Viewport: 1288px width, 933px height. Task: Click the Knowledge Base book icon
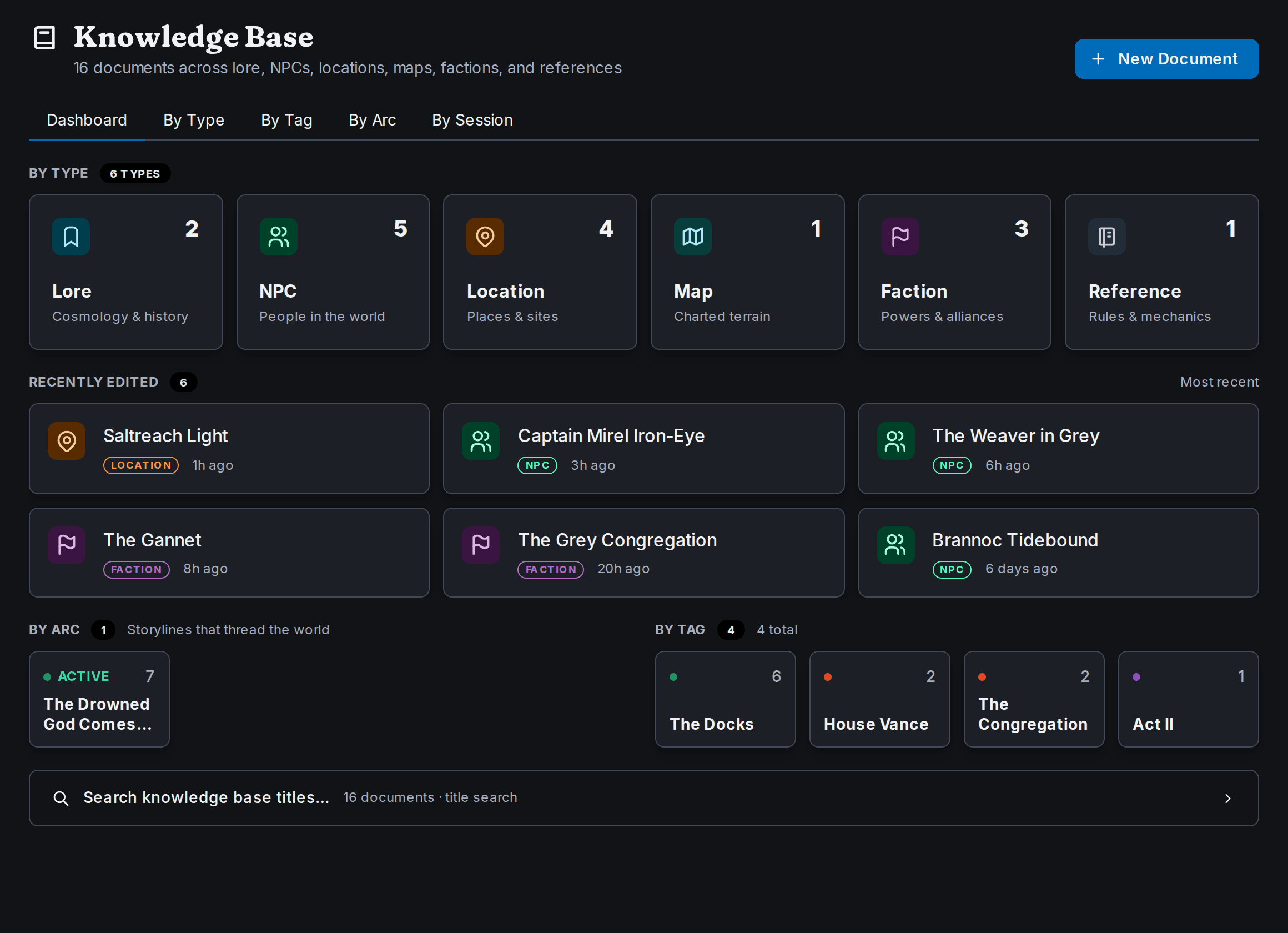(x=44, y=38)
